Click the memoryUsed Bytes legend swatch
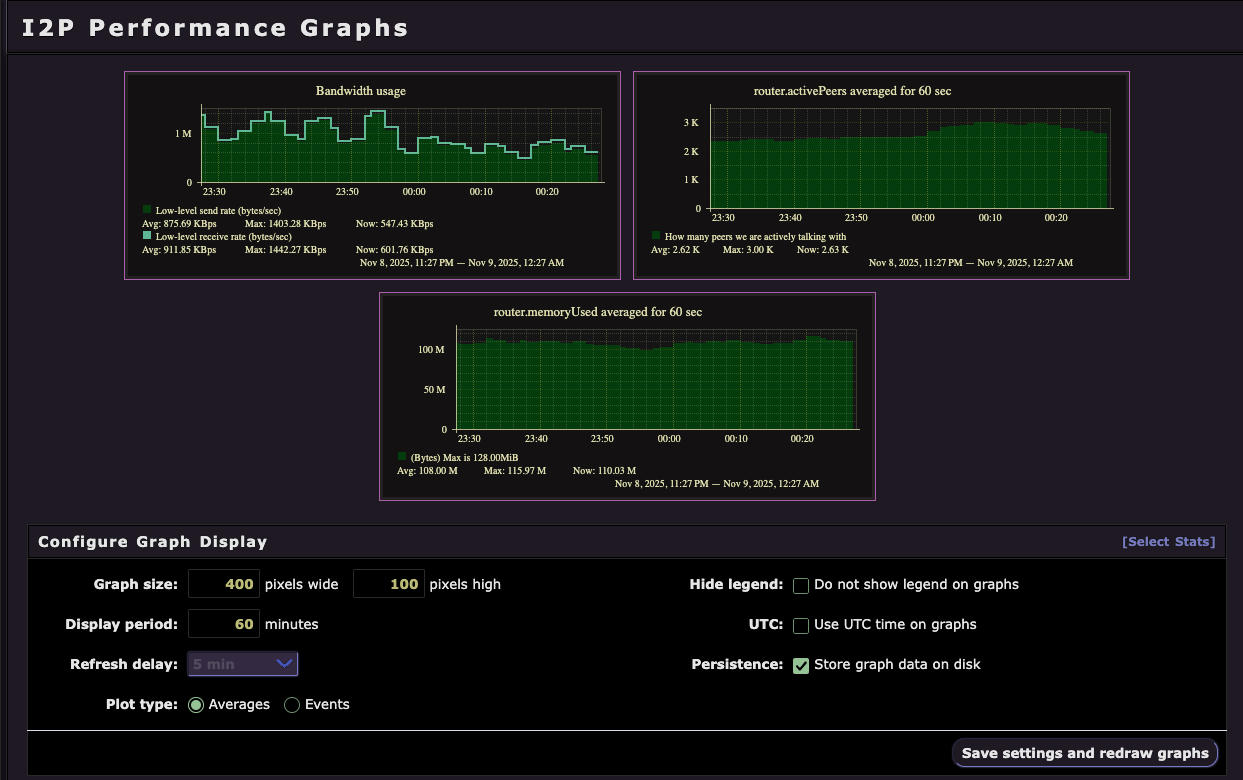1243x780 pixels. 402,457
